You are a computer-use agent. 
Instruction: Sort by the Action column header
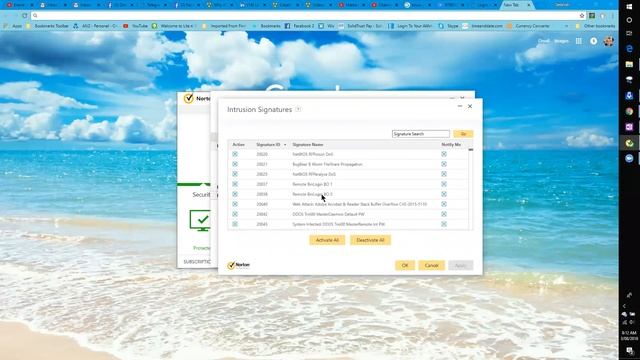238,145
